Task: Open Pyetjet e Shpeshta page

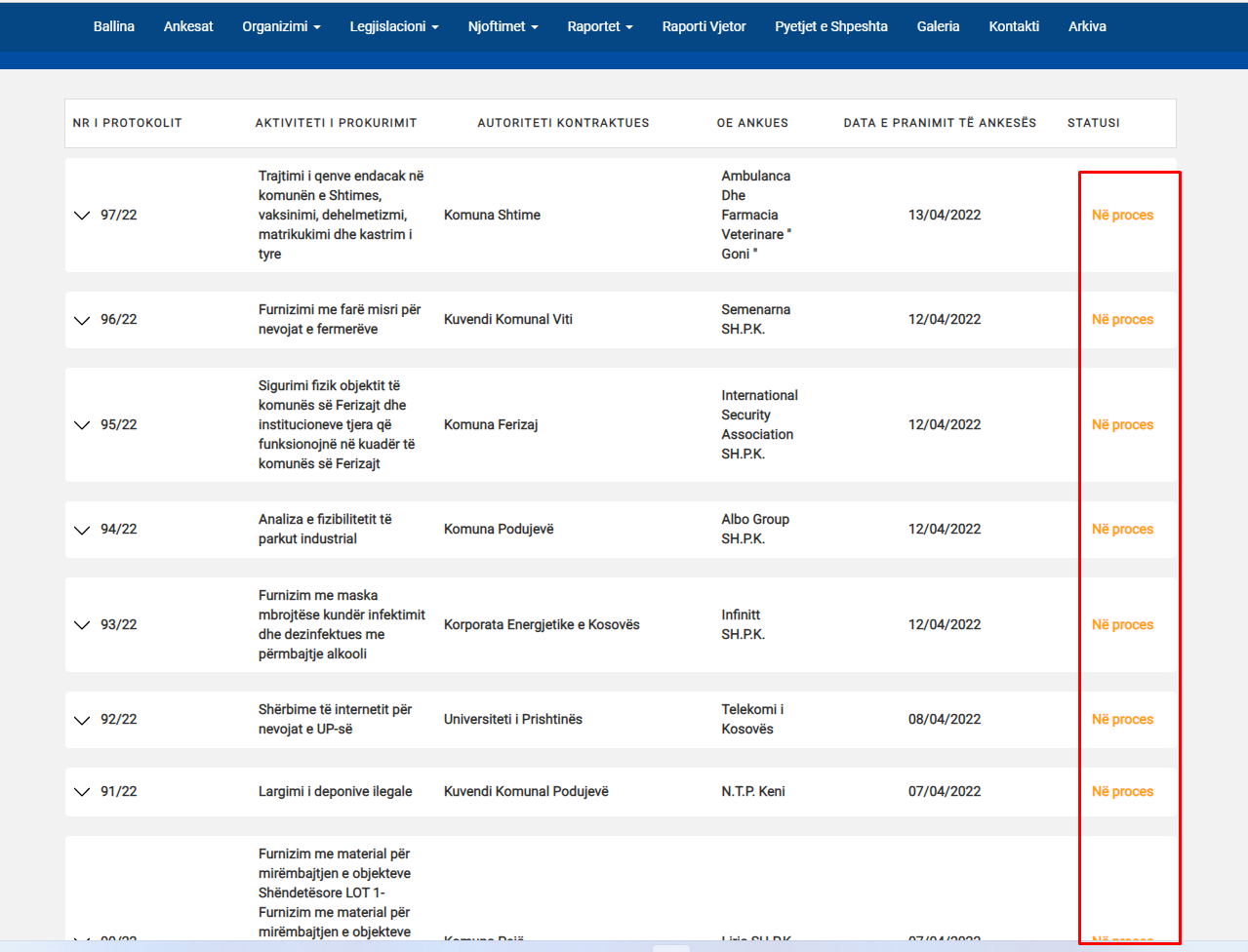Action: (x=831, y=26)
